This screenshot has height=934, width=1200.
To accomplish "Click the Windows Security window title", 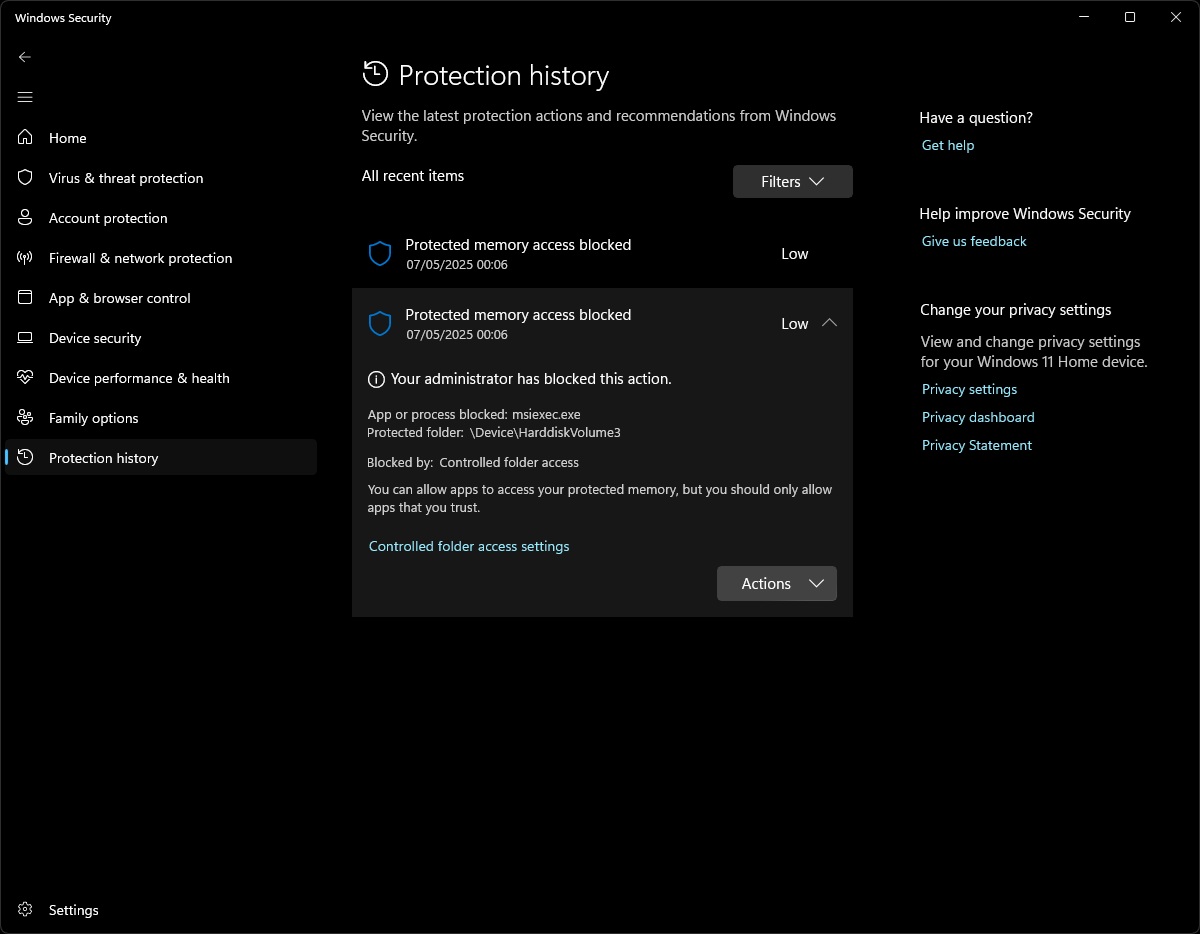I will pyautogui.click(x=63, y=18).
